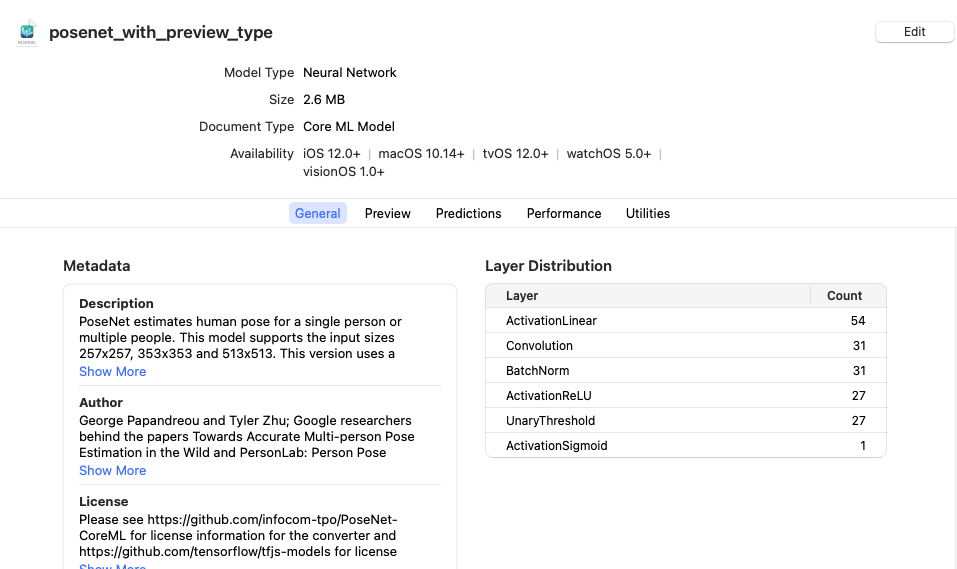Switch to the General tab
The image size is (957, 569).
(x=317, y=213)
